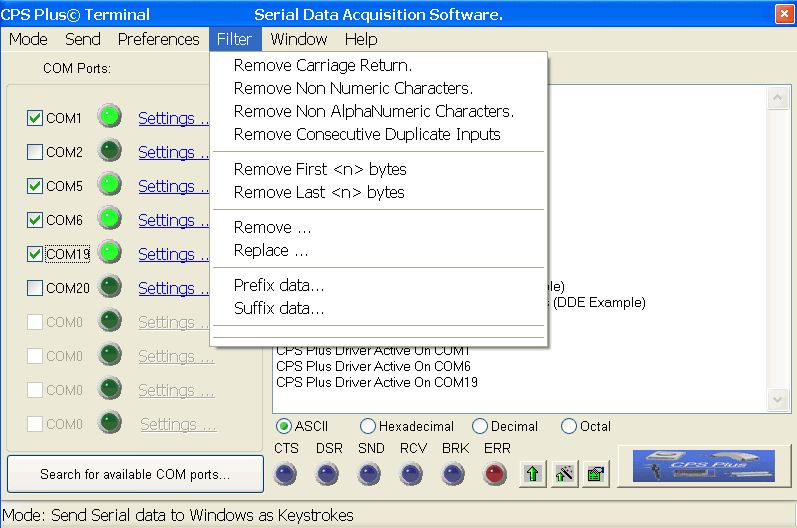
Task: Open Settings link for COM19
Action: pyautogui.click(x=173, y=254)
